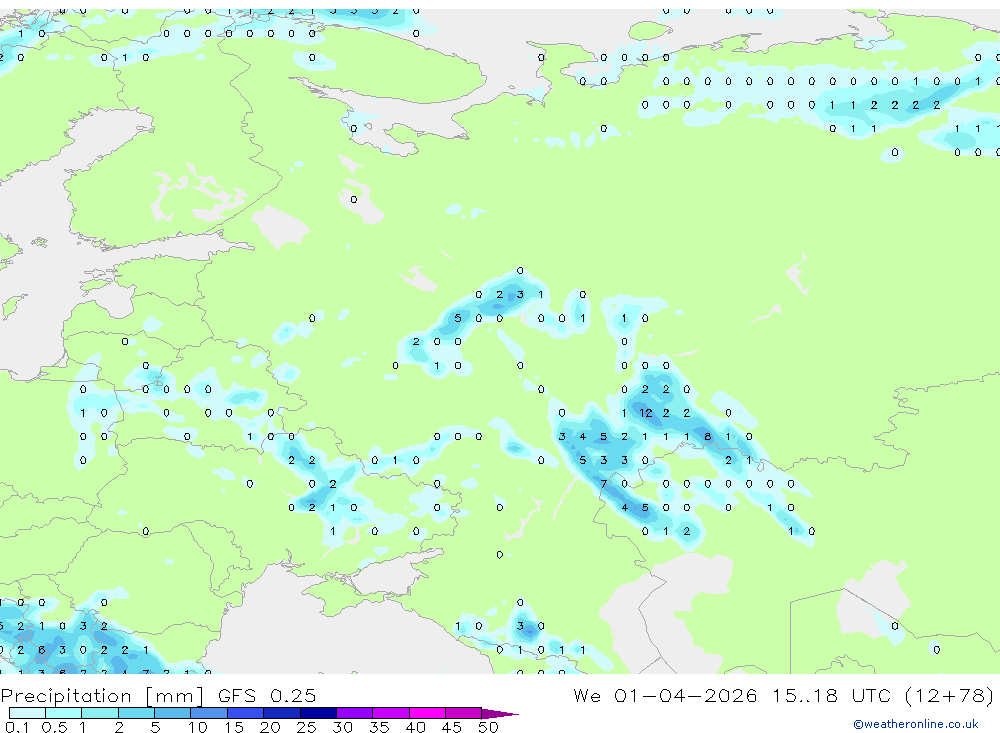Select the 'Precipitation [mm] GFS 0.25' title text

pos(158,695)
